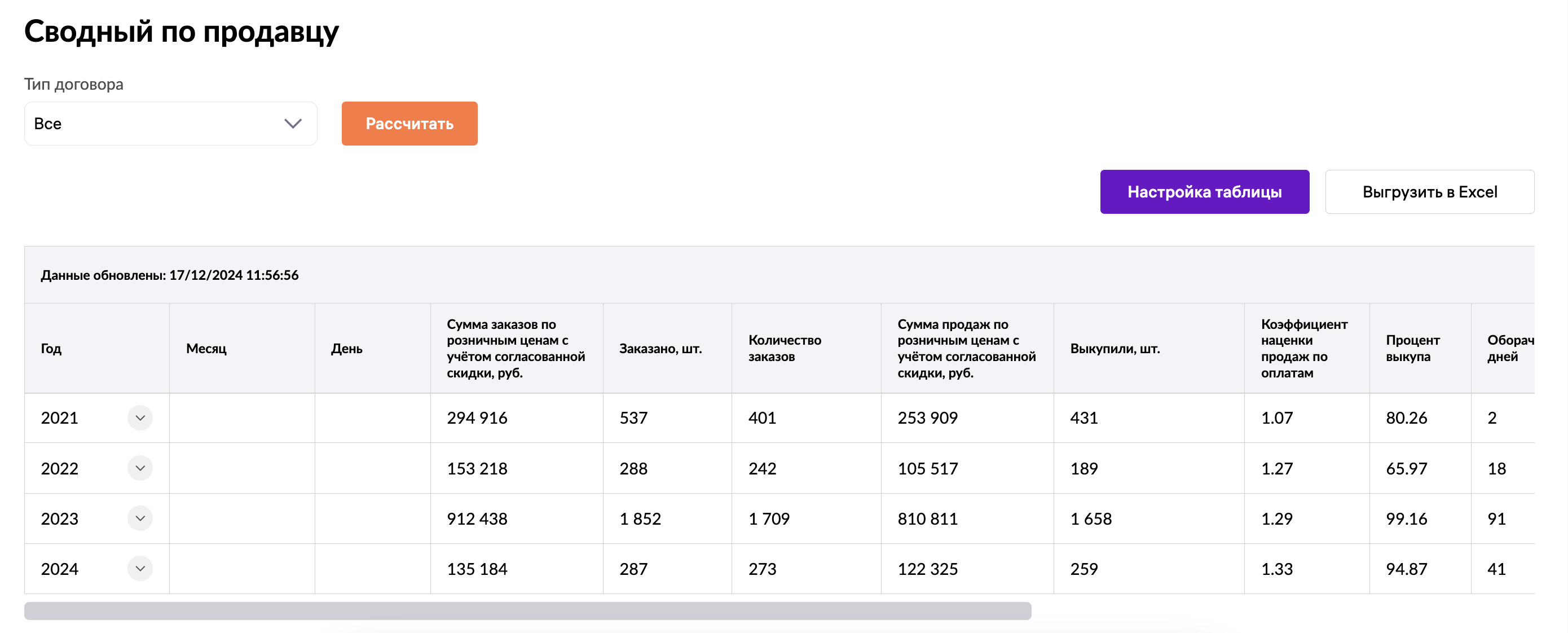The image size is (1568, 633).
Task: Select purchased count 431
Action: coord(1084,418)
